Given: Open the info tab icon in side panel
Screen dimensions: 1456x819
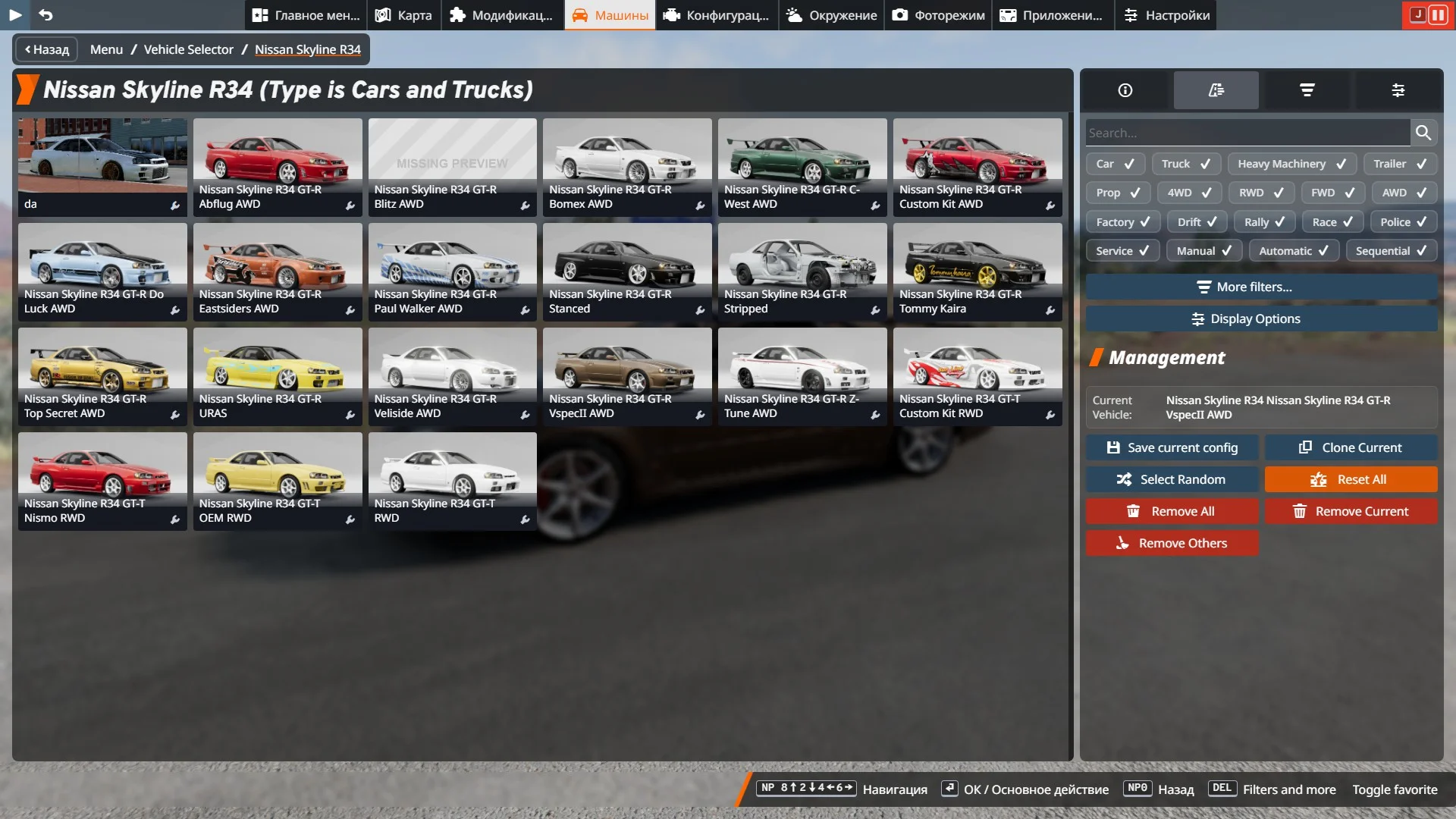Looking at the screenshot, I should tap(1125, 90).
